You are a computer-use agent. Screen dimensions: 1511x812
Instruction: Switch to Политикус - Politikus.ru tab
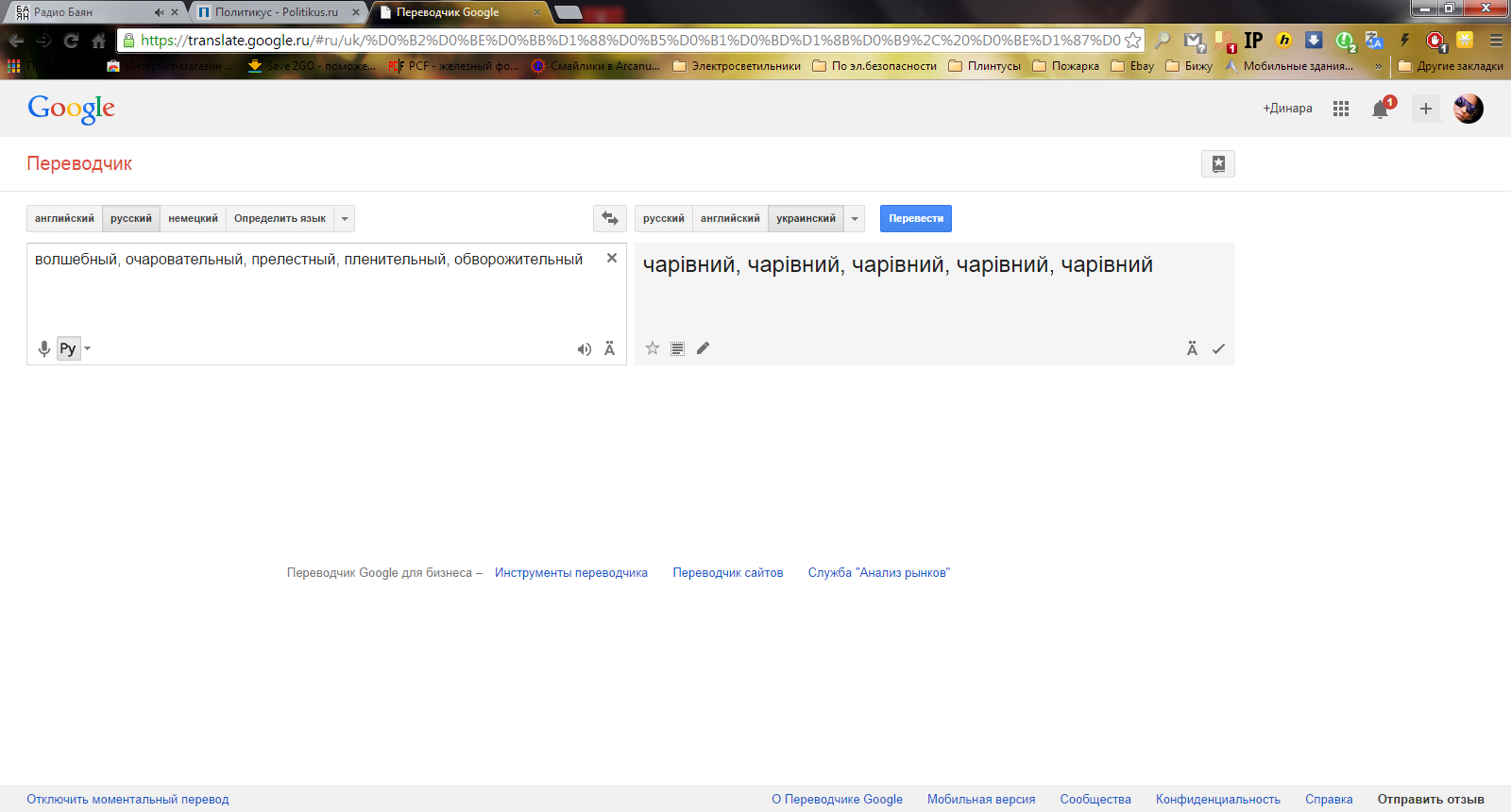(276, 12)
